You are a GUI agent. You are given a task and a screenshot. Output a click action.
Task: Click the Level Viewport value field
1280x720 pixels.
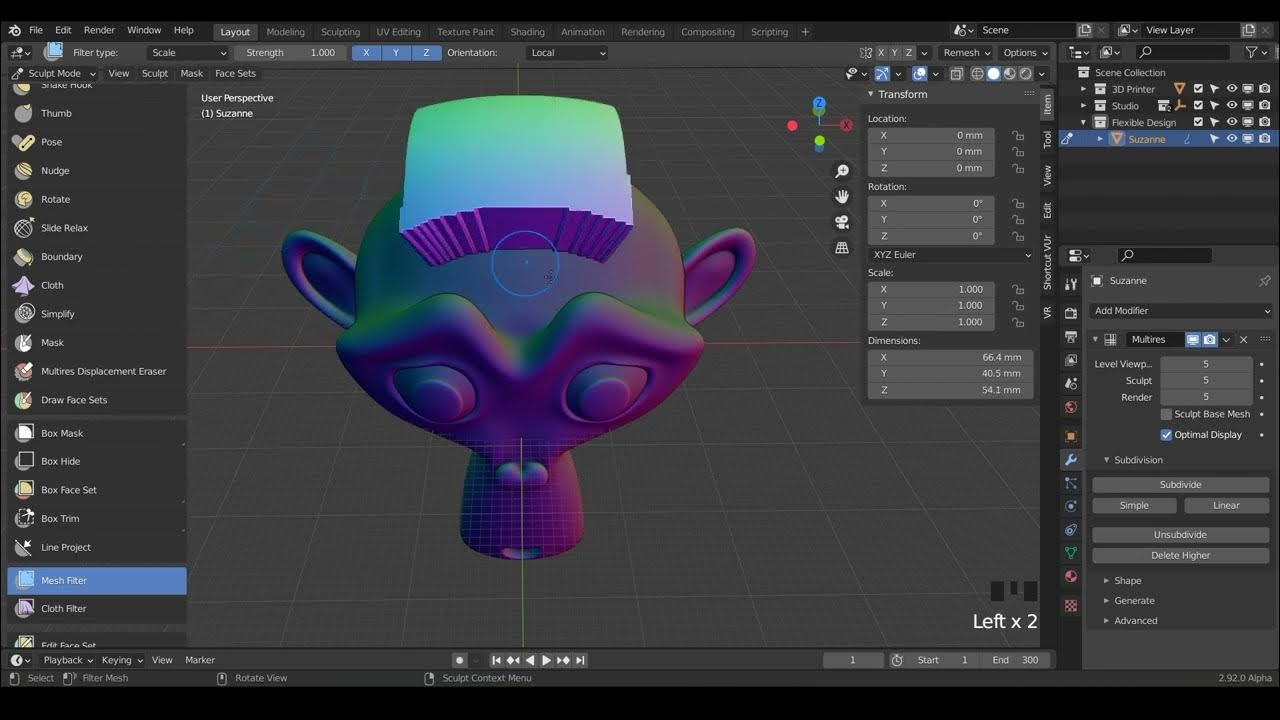(1205, 364)
